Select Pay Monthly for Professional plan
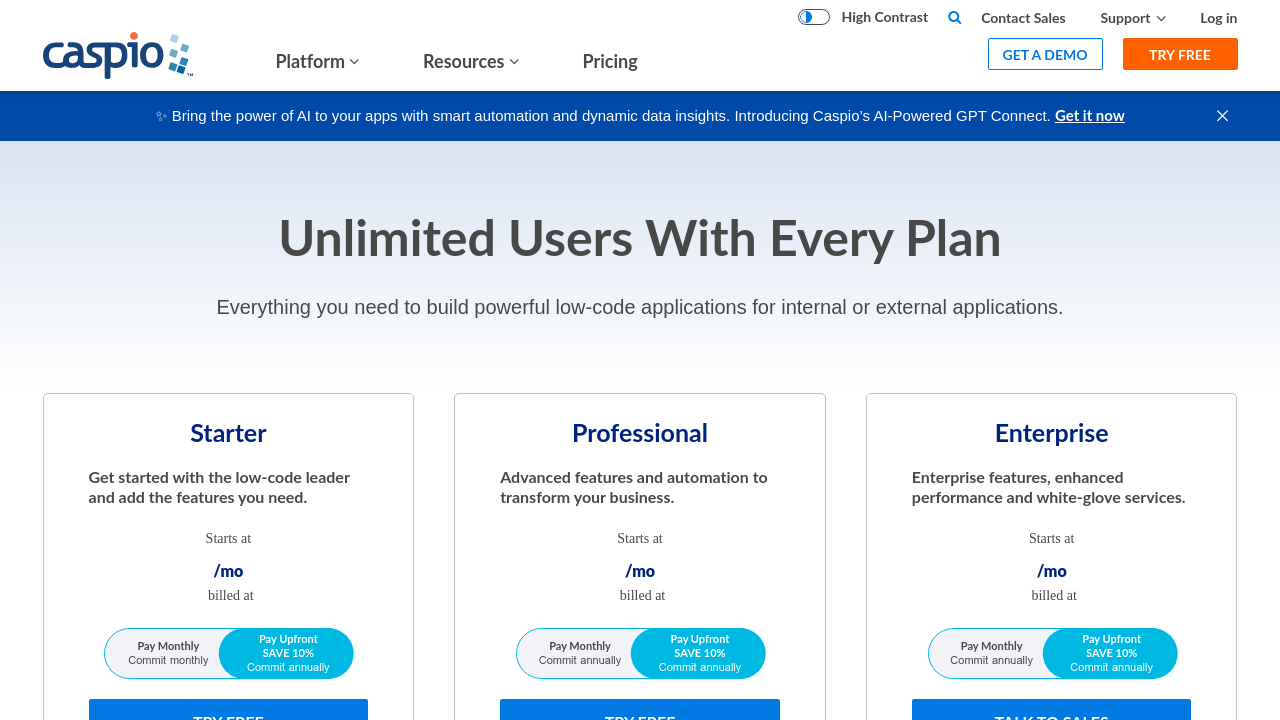The width and height of the screenshot is (1280, 720). pos(579,653)
